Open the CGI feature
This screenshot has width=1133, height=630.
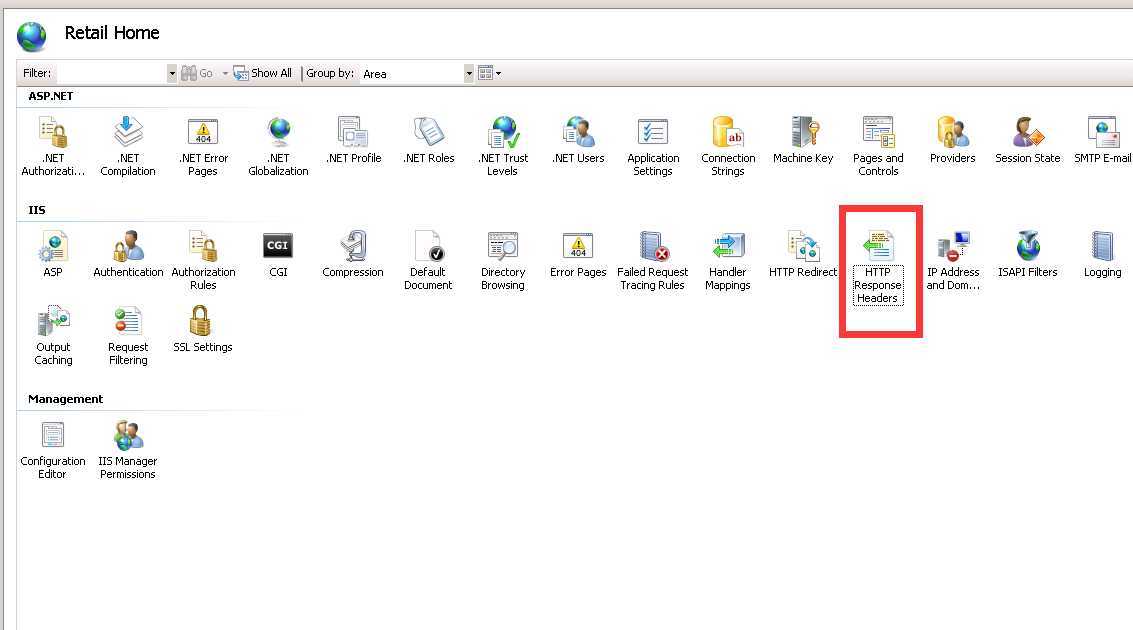[x=278, y=254]
